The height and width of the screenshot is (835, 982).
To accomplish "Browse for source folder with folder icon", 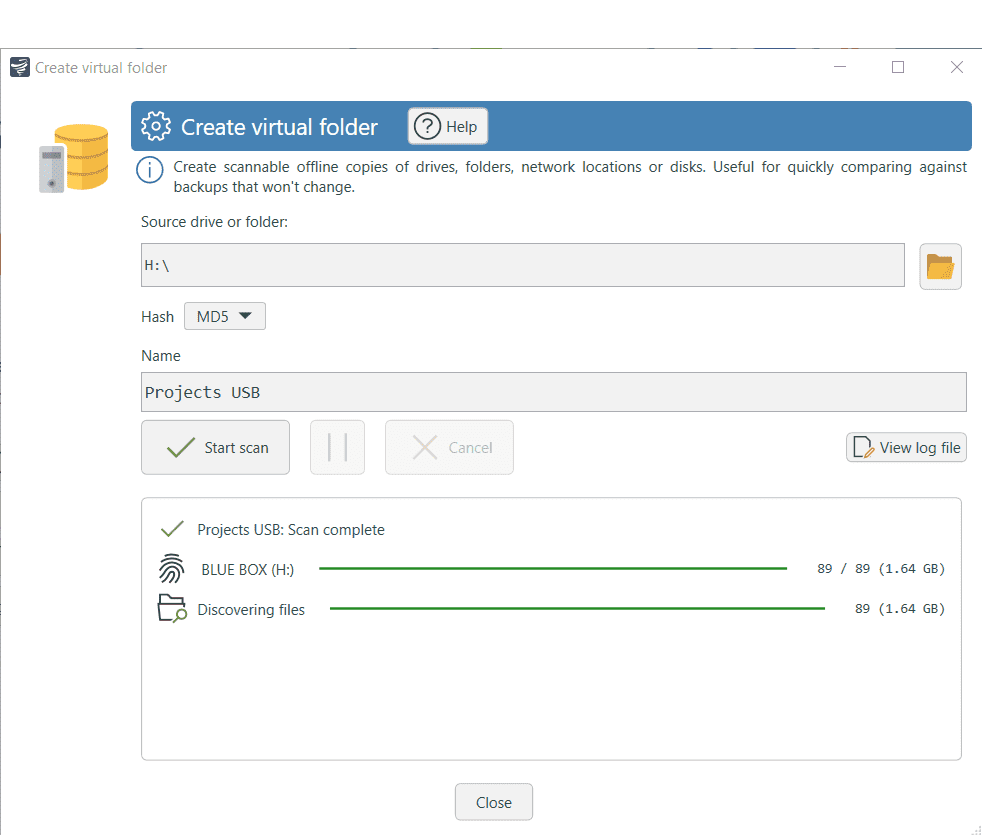I will pyautogui.click(x=940, y=266).
